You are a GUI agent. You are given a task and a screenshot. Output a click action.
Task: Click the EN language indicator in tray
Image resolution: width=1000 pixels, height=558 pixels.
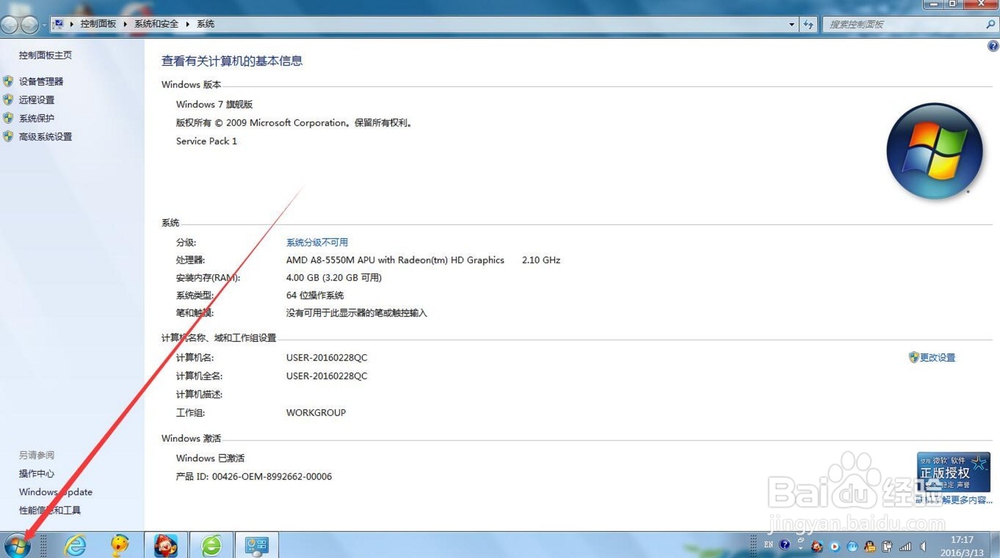(x=768, y=545)
